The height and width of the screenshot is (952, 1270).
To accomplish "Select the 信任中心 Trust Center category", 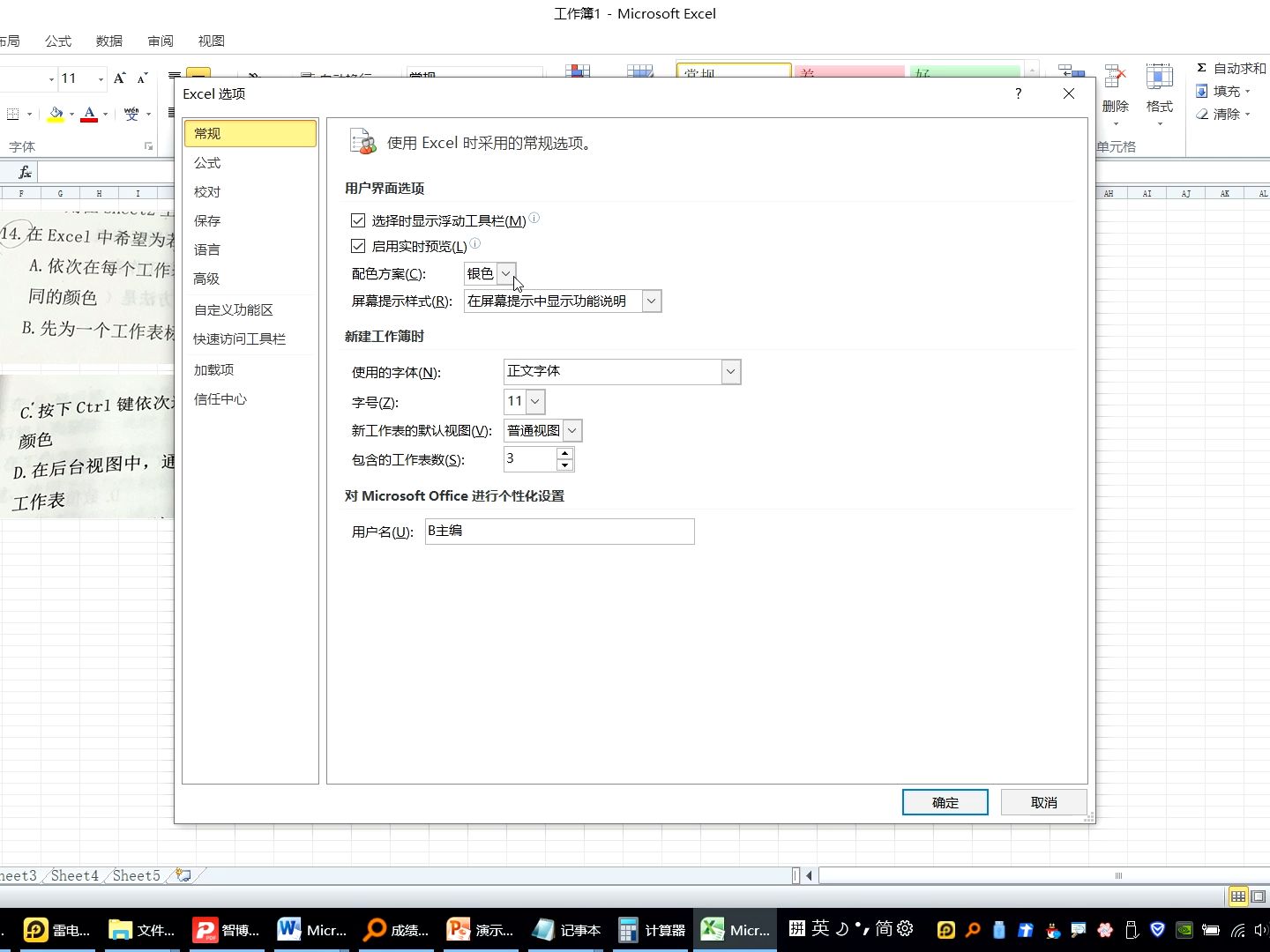I will 250,399.
